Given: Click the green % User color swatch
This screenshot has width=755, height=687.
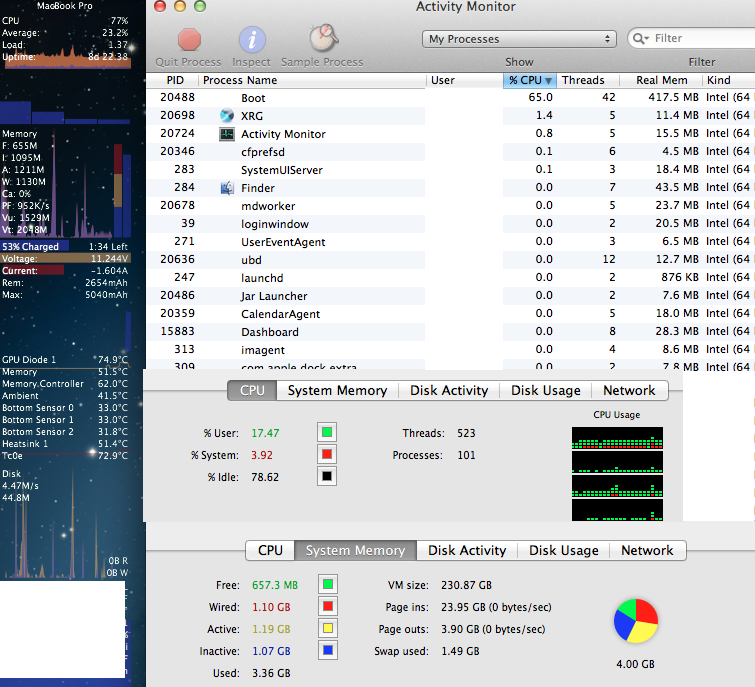Looking at the screenshot, I should 327,432.
